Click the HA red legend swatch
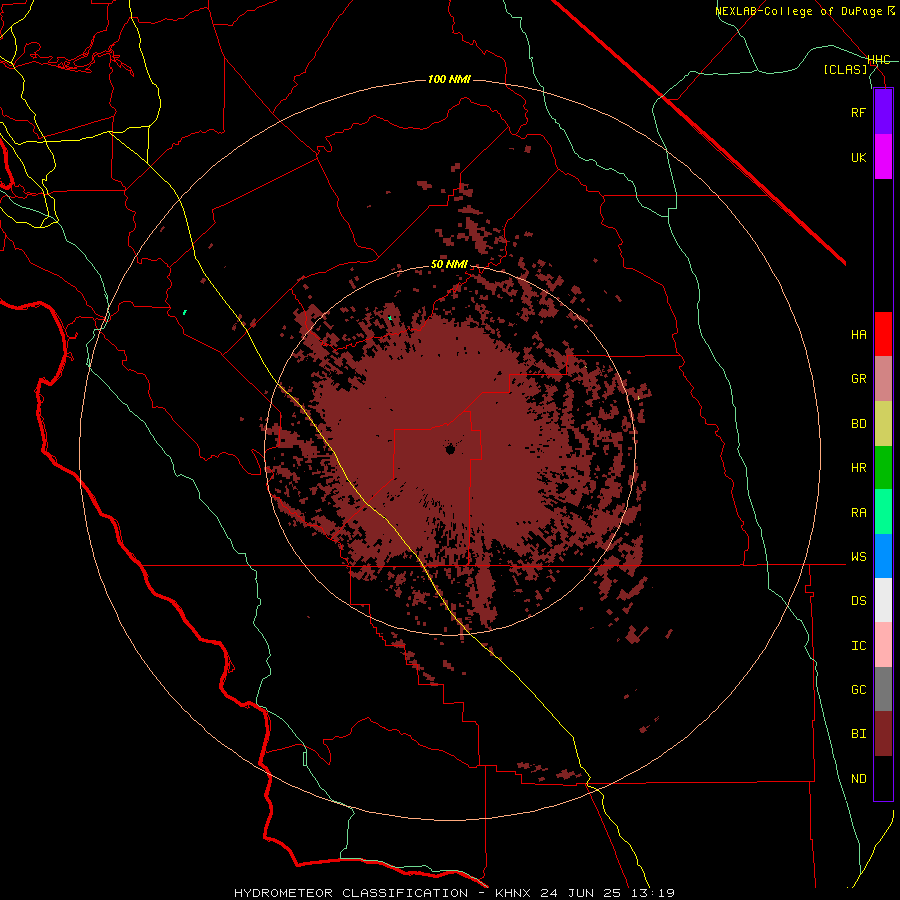This screenshot has height=900, width=900. (x=883, y=334)
